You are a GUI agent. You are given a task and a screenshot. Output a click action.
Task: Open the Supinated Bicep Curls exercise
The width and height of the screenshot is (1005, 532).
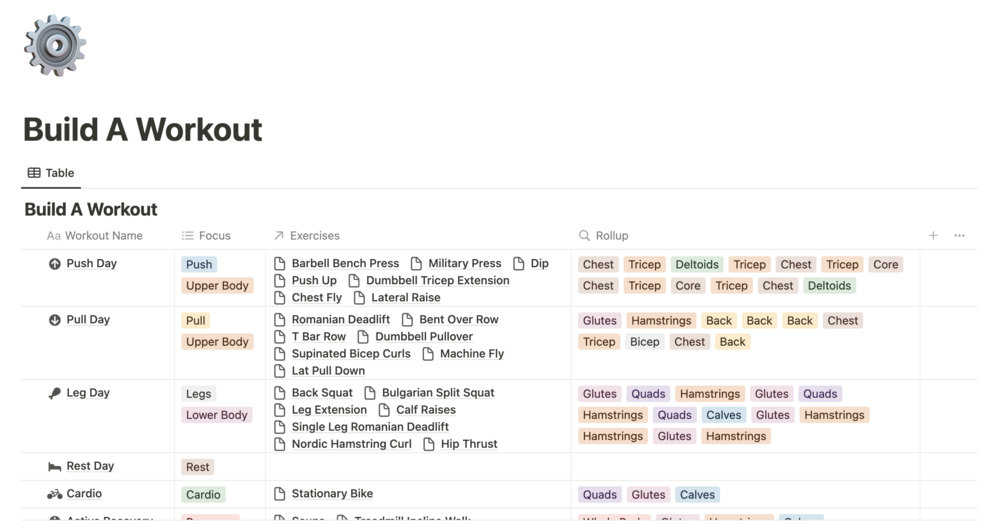[x=351, y=354]
